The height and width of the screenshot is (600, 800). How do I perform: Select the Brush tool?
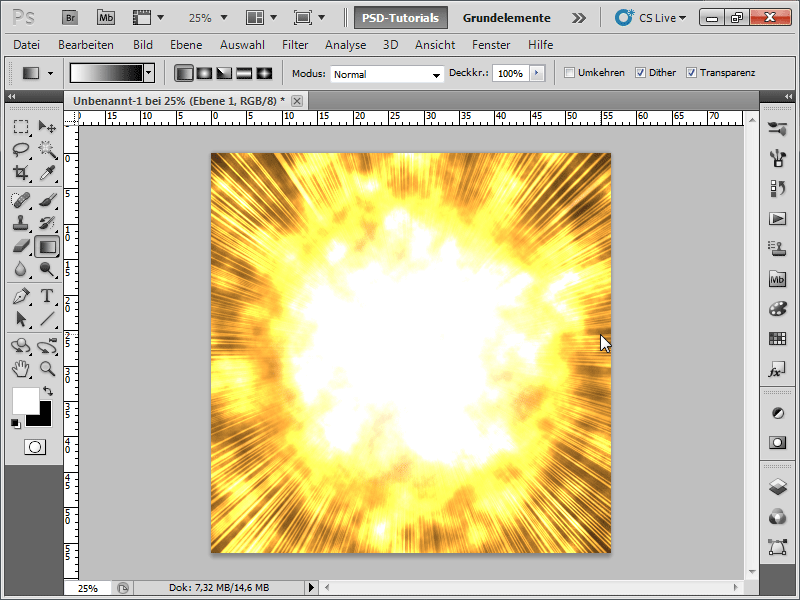point(47,199)
